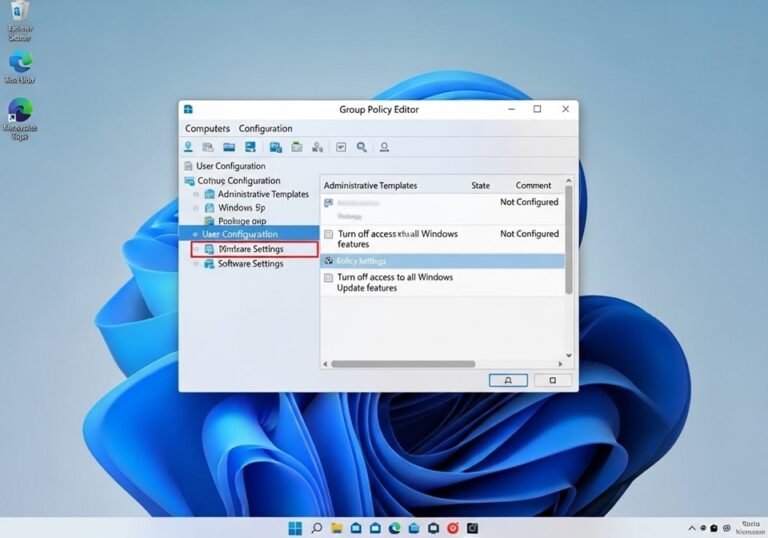This screenshot has width=768, height=538.
Task: Select 'Turn off access to all Windows features'
Action: coord(398,239)
